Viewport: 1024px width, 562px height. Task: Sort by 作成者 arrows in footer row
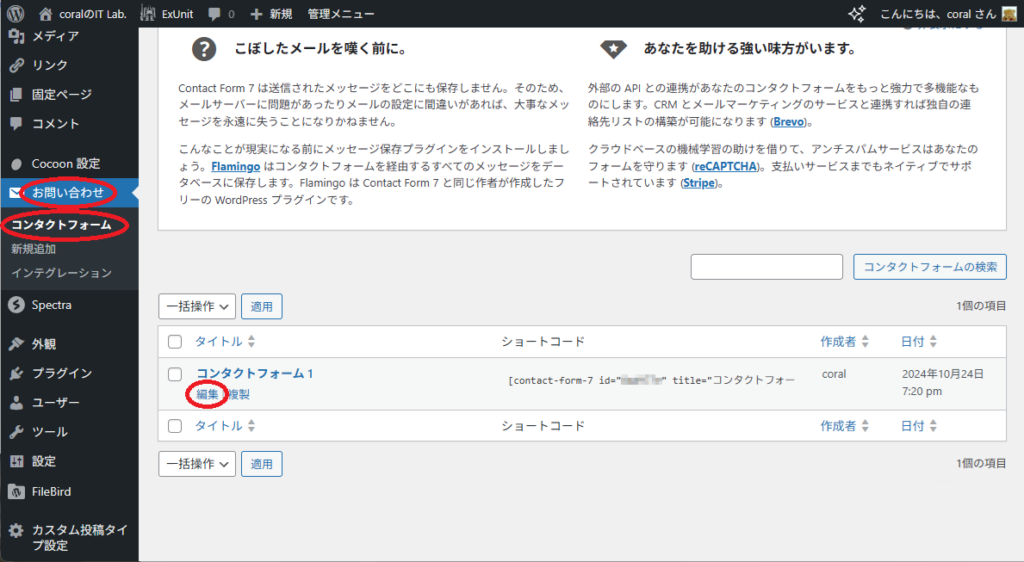pyautogui.click(x=865, y=426)
